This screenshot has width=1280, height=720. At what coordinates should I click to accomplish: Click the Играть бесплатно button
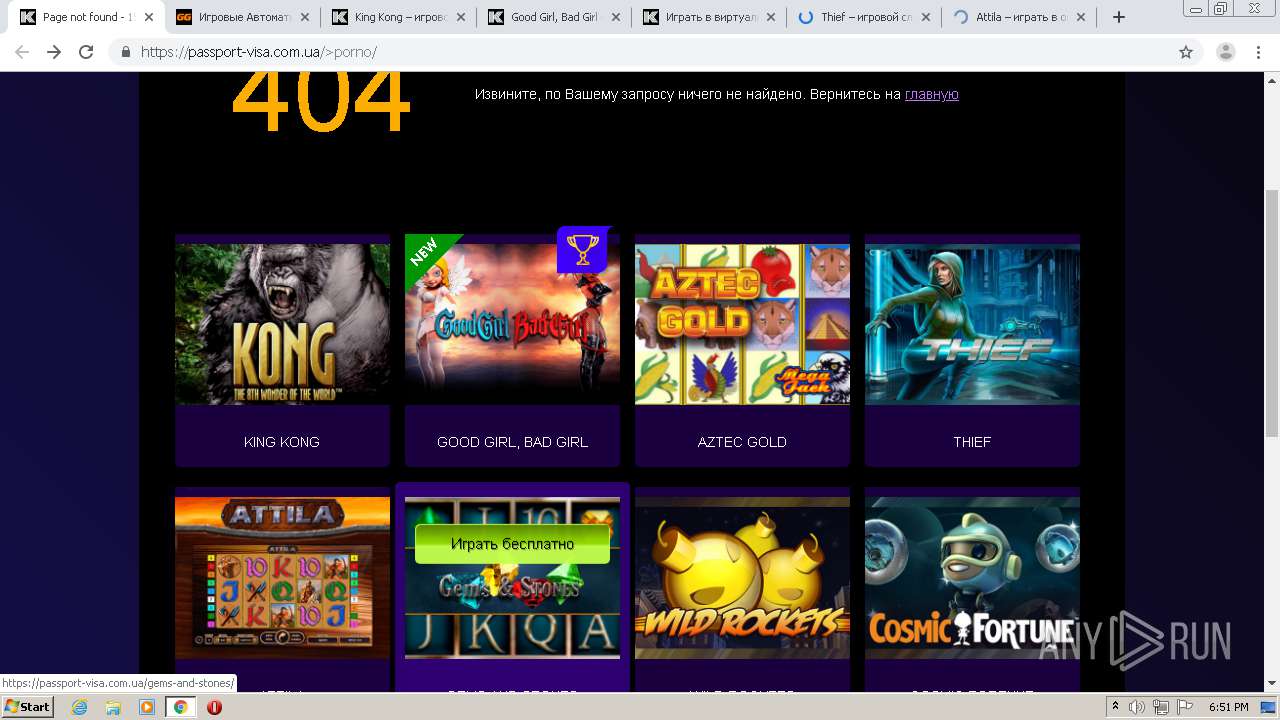[512, 544]
